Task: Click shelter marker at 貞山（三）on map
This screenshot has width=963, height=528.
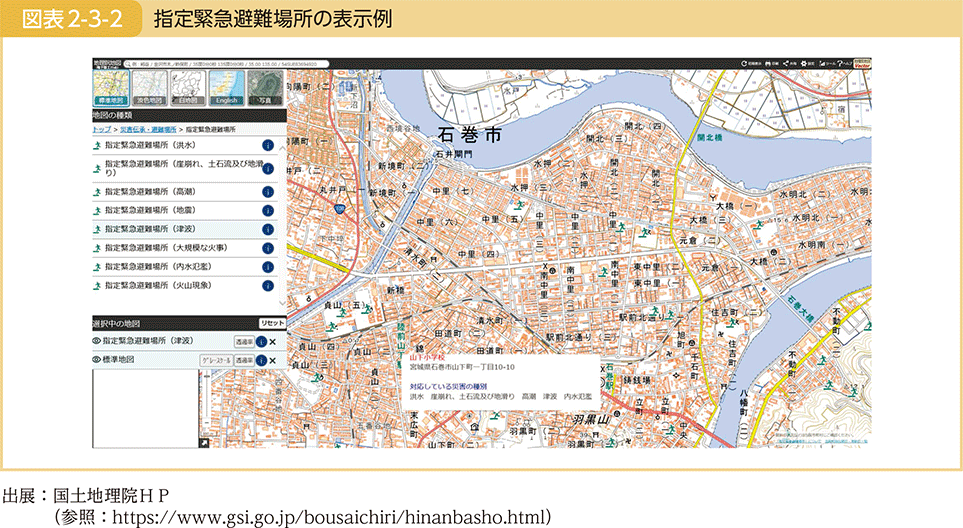Action: point(318,378)
